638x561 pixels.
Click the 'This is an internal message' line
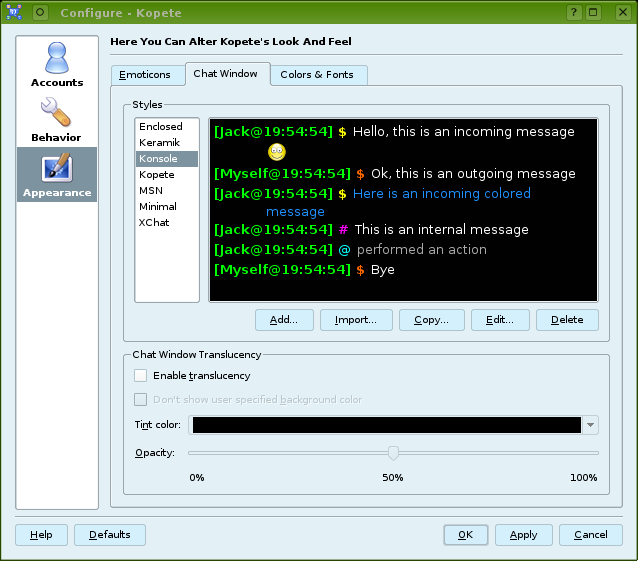point(441,230)
